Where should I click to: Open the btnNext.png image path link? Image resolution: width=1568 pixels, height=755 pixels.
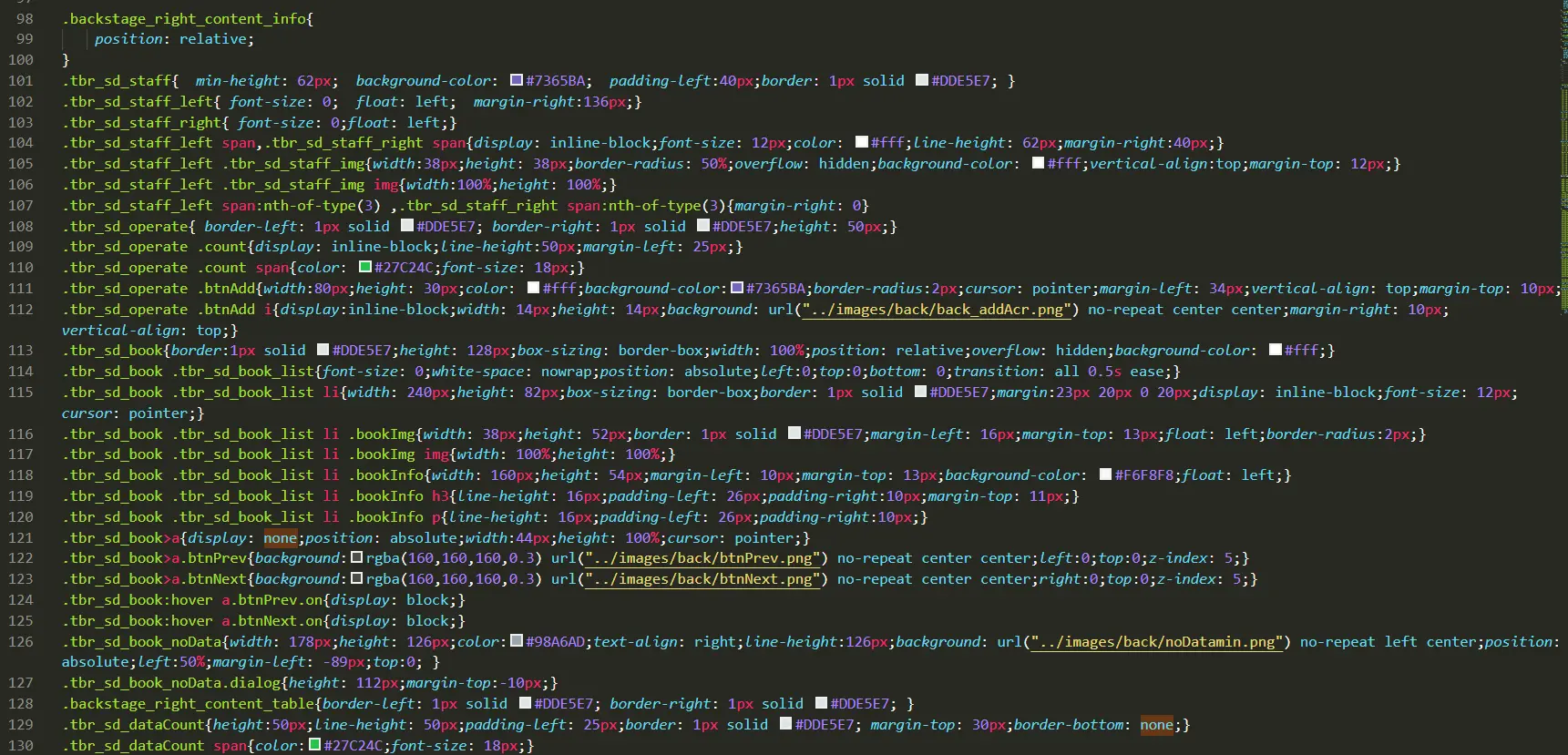click(x=703, y=578)
